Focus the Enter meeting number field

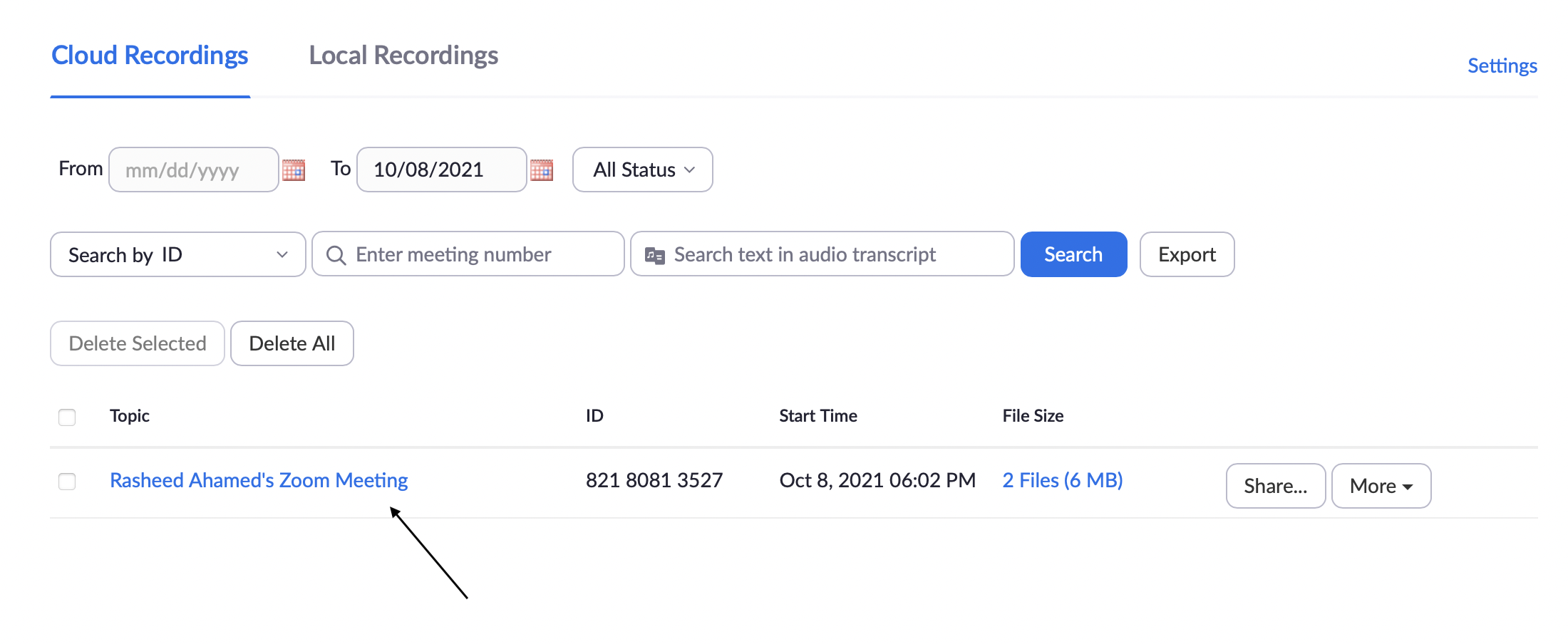(x=478, y=254)
